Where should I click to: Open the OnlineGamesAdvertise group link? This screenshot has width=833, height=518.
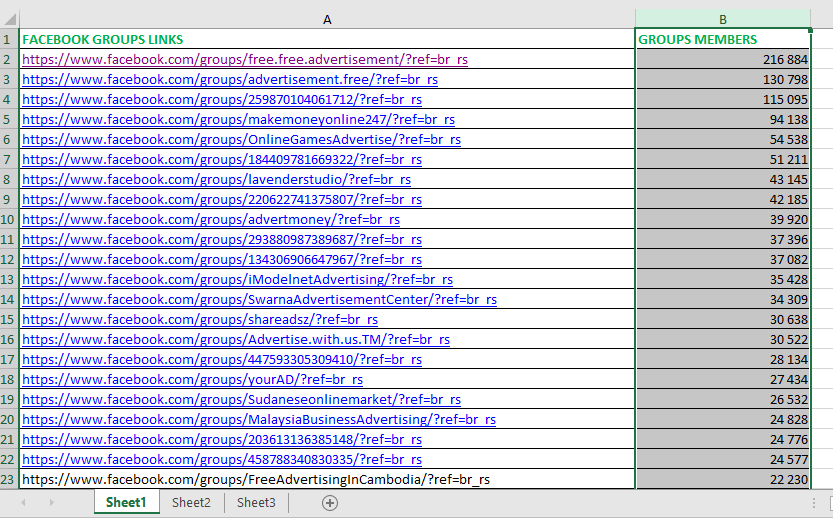point(242,140)
